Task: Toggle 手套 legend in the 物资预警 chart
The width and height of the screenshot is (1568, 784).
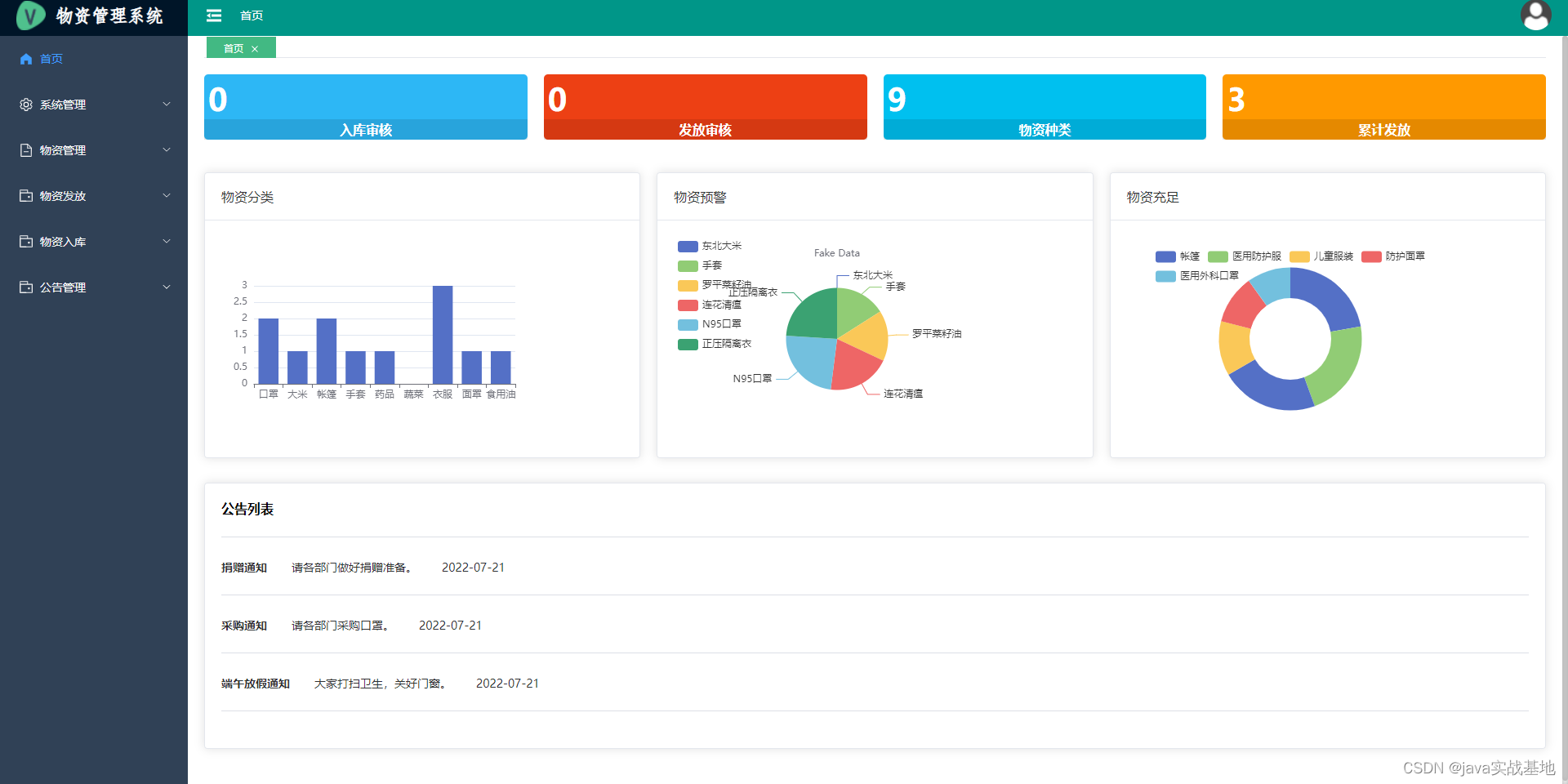Action: [x=700, y=265]
